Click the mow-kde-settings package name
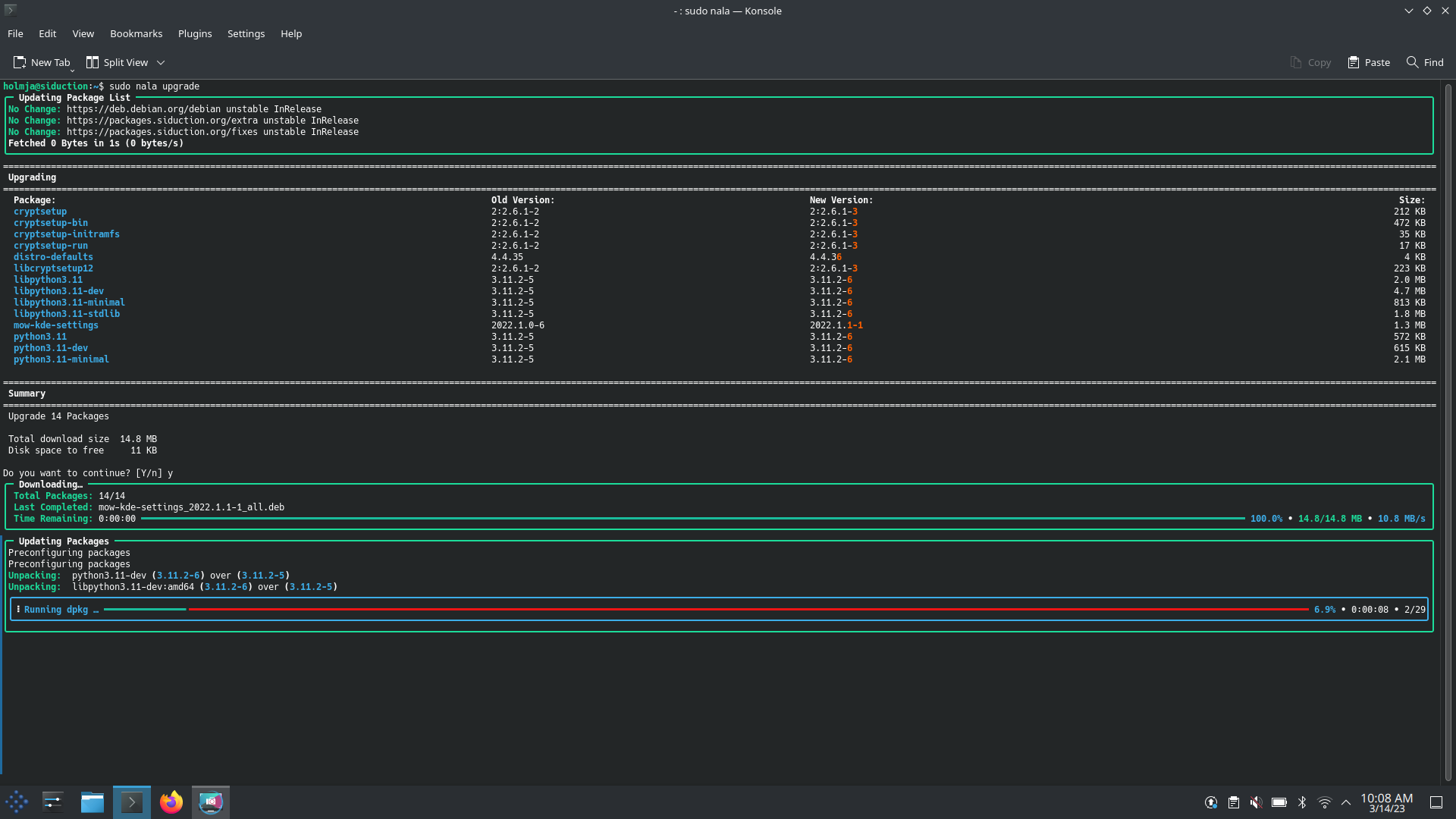Image resolution: width=1456 pixels, height=819 pixels. pyautogui.click(x=56, y=325)
